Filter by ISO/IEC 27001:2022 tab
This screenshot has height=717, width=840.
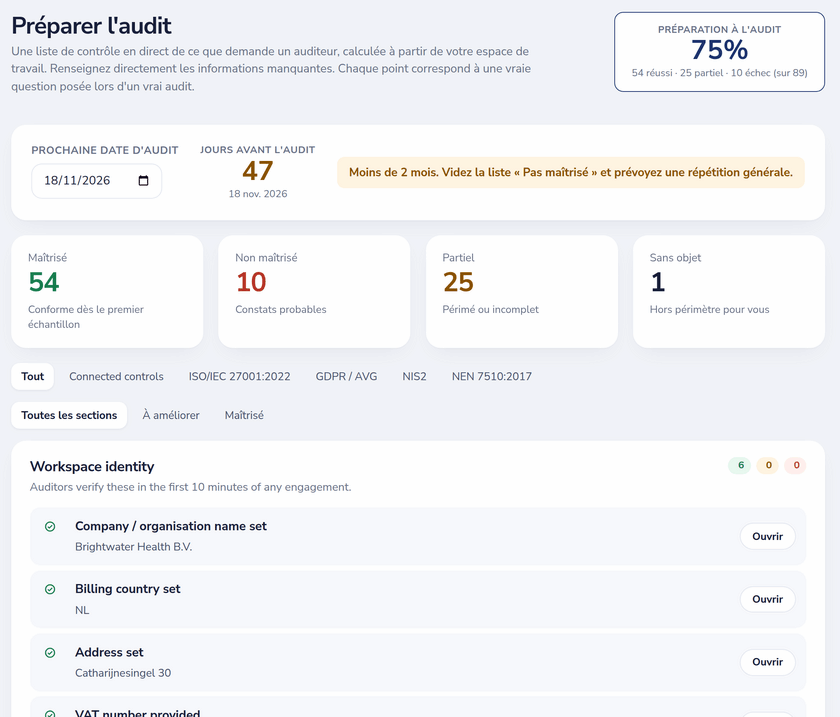[x=239, y=376]
